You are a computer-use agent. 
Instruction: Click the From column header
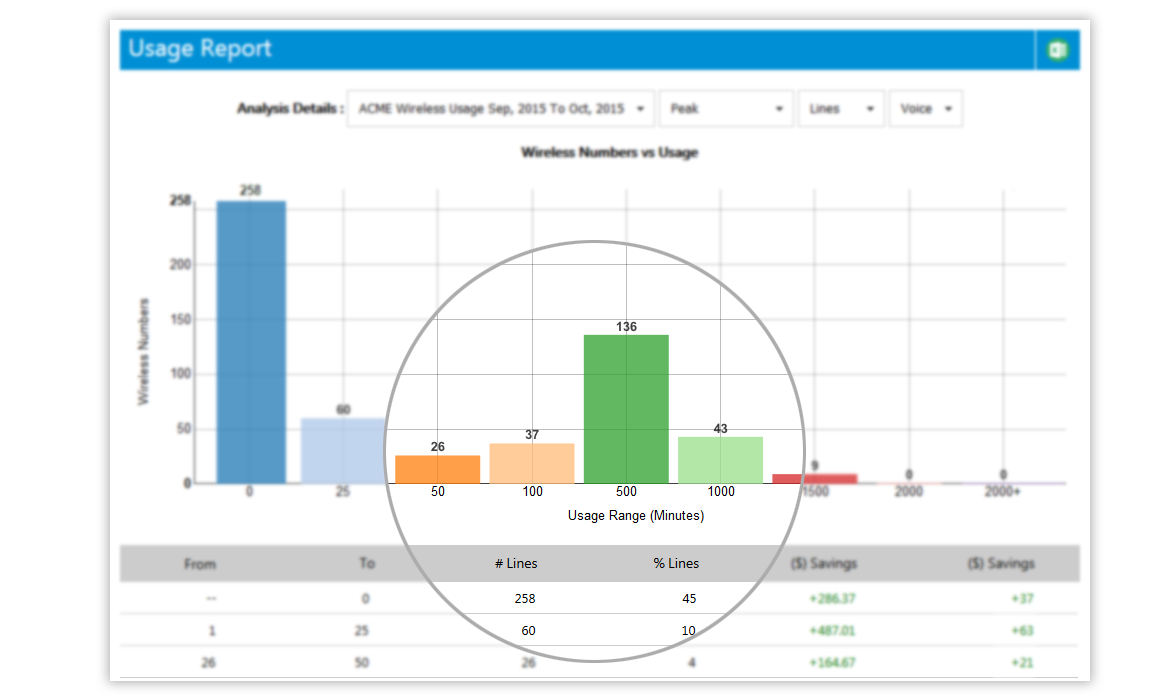(200, 564)
